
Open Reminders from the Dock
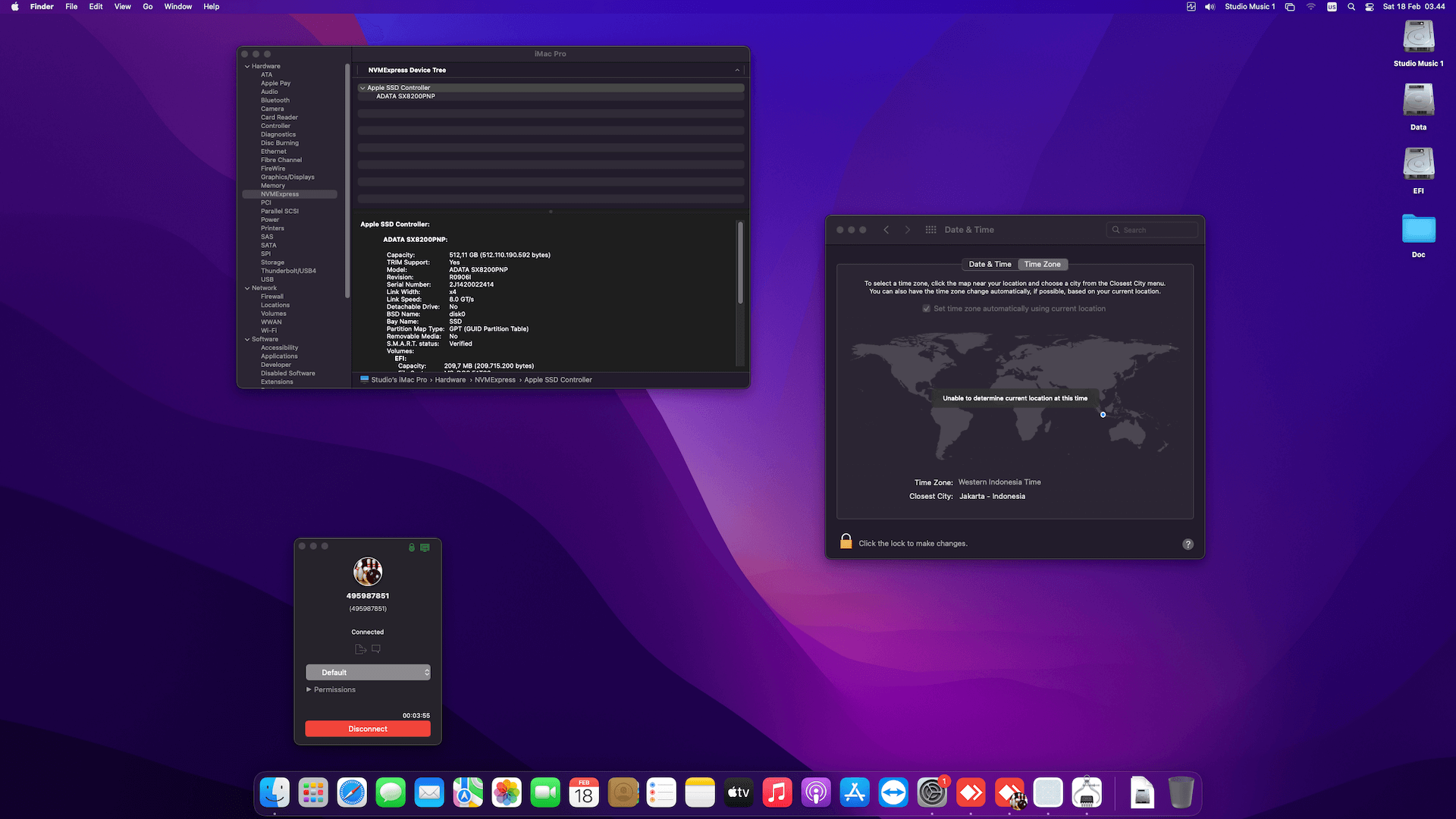click(x=661, y=793)
